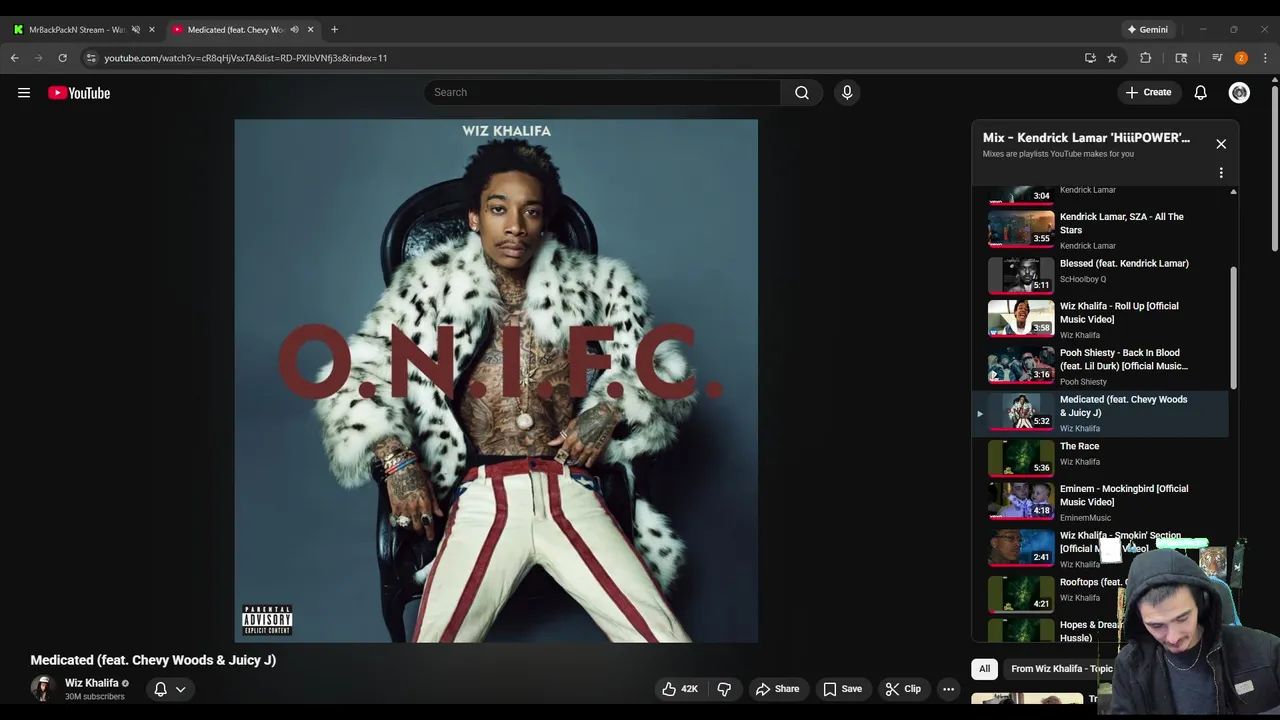The image size is (1280, 720).
Task: View site information icon in address bar
Action: (91, 58)
